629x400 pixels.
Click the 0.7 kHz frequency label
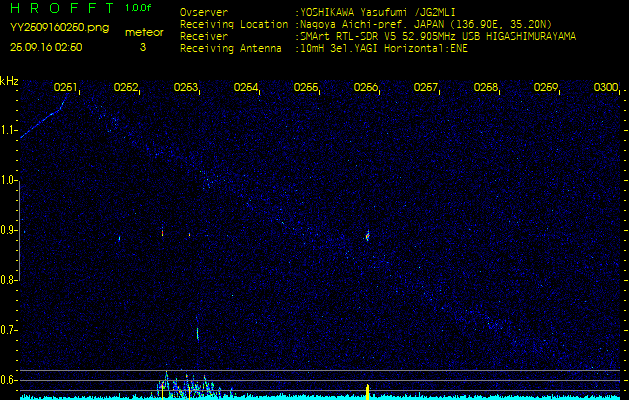(x=8, y=330)
